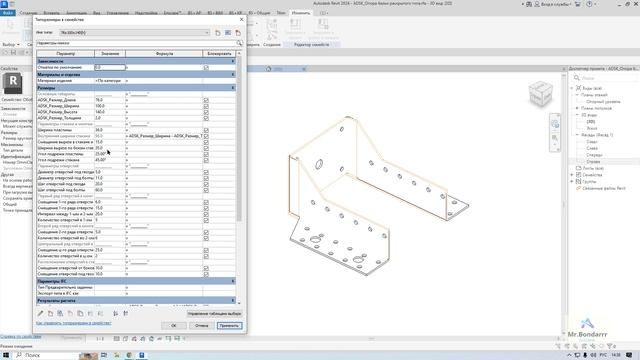Collapse the Размеры group header
This screenshot has height=360, width=640.
[233, 88]
